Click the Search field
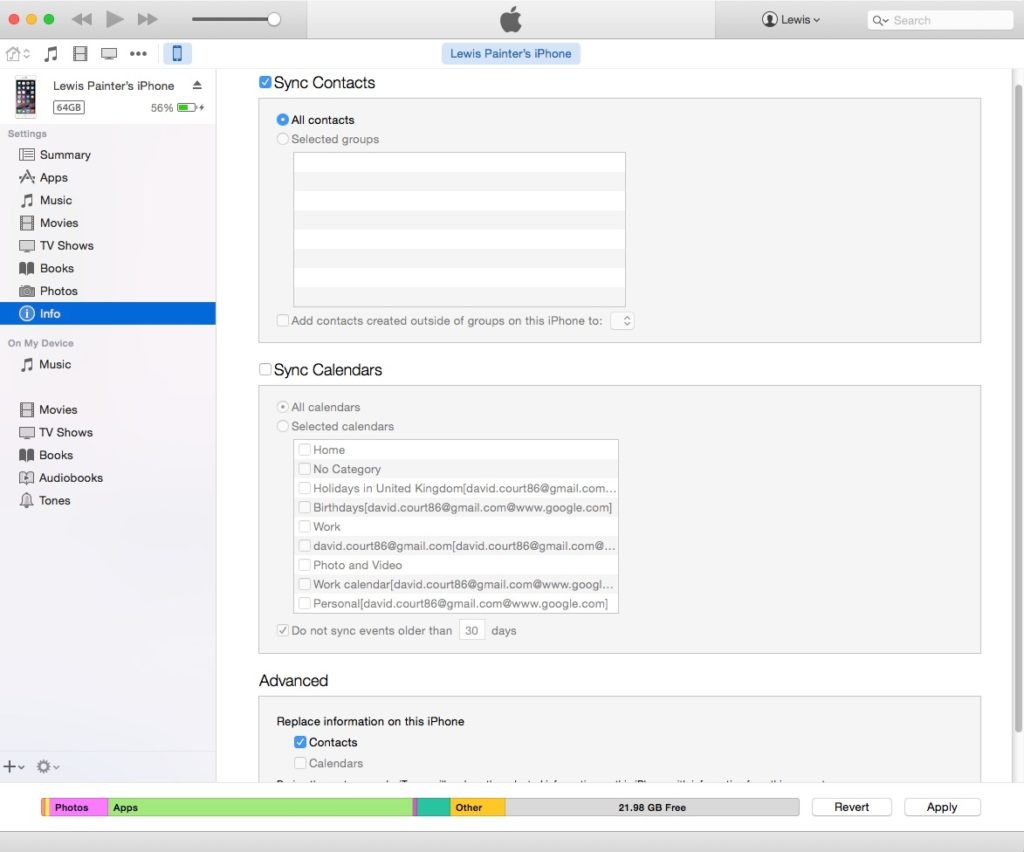Viewport: 1024px width, 852px height. [939, 20]
